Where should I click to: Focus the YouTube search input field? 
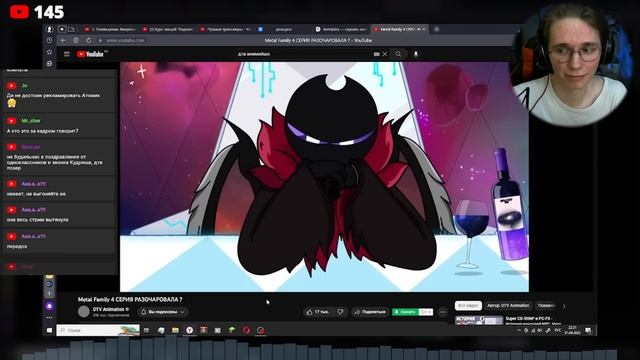pos(302,54)
